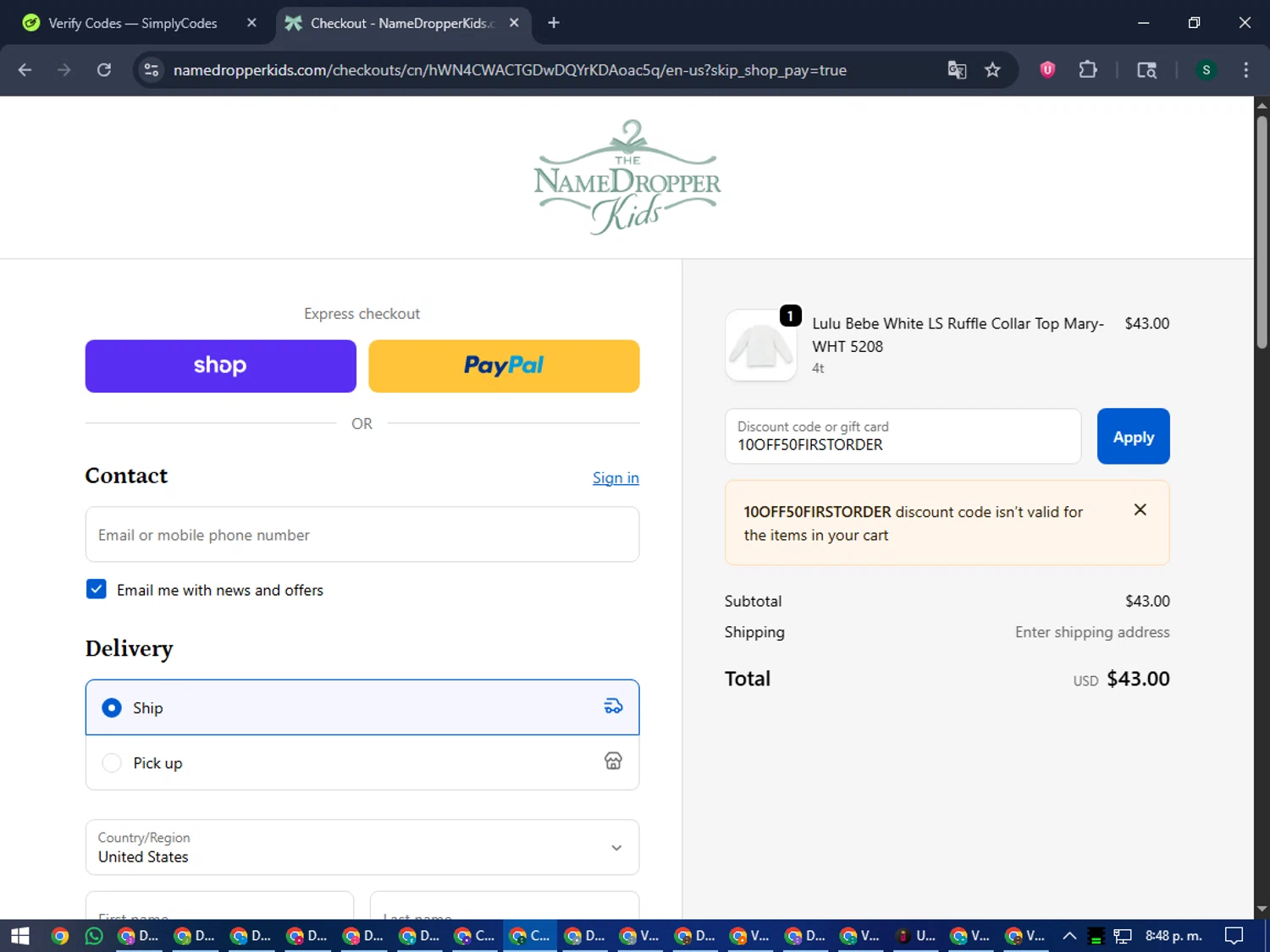Open the Windows Start menu

tap(19, 936)
